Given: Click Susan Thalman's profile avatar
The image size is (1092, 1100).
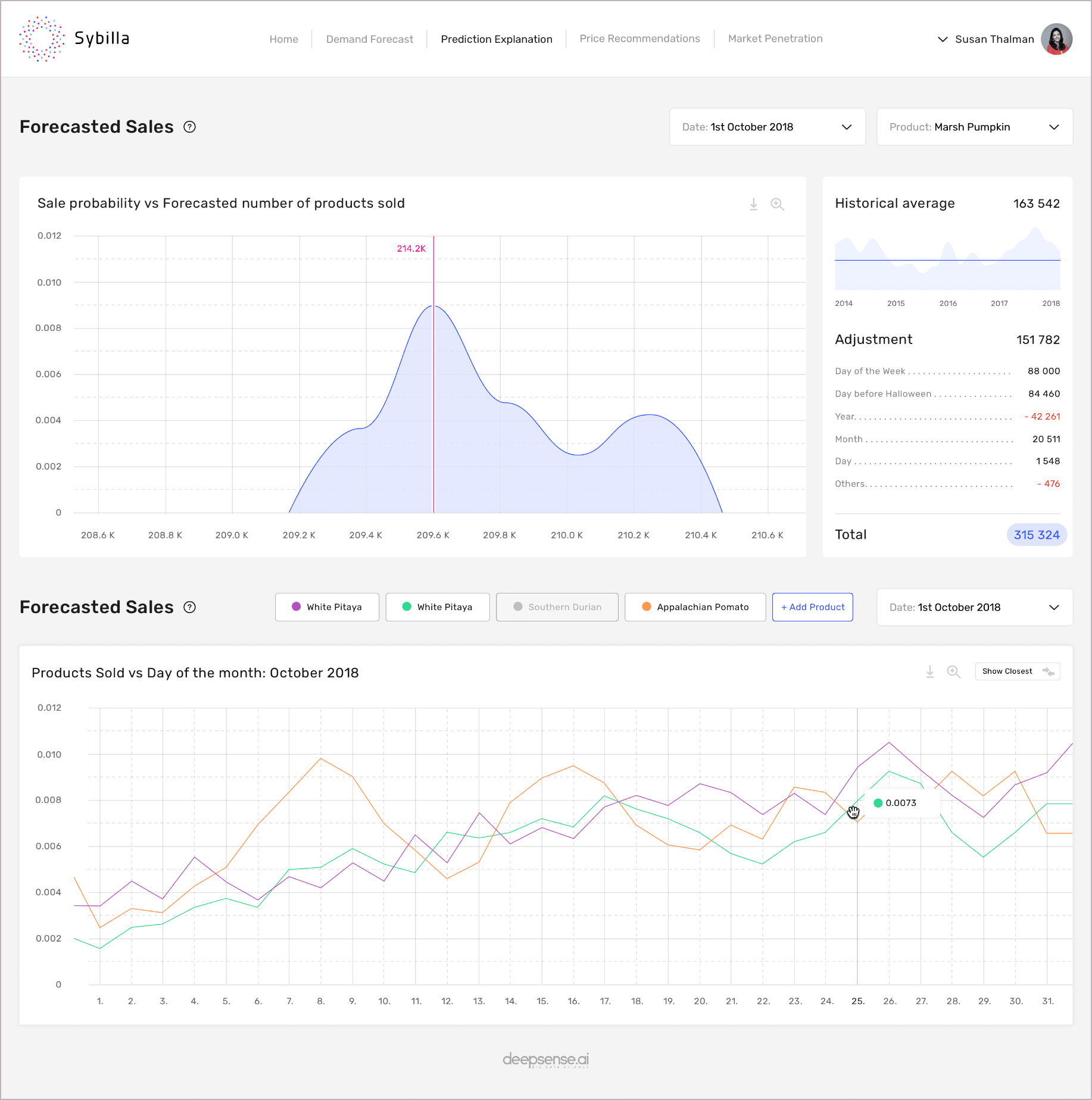Looking at the screenshot, I should [x=1056, y=39].
